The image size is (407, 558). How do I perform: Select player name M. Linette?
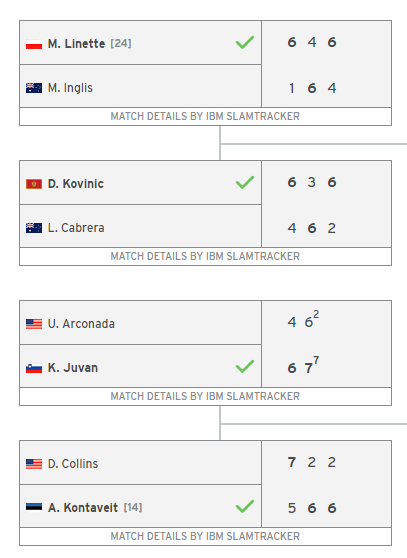tap(76, 44)
